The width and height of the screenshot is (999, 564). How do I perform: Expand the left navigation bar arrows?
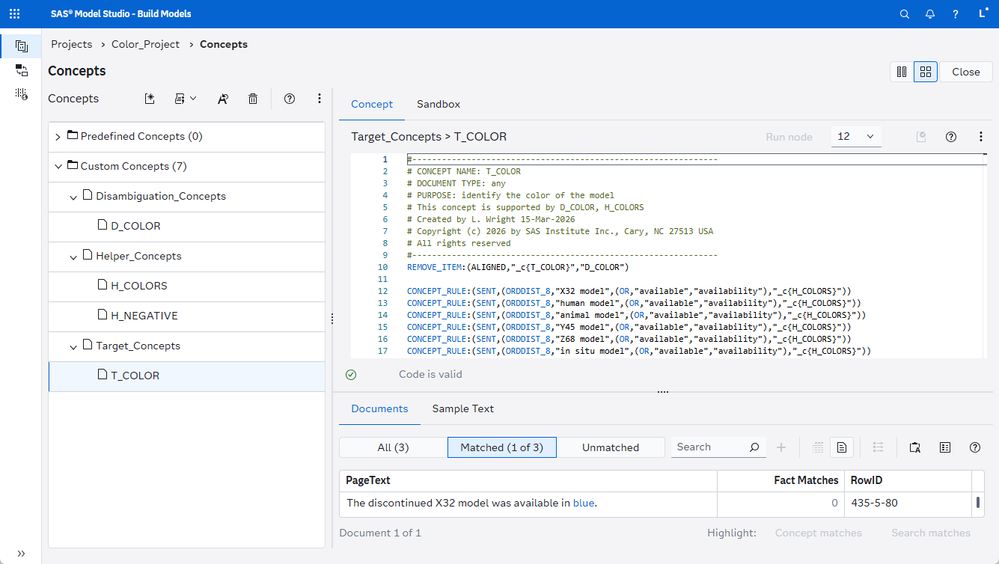click(21, 553)
